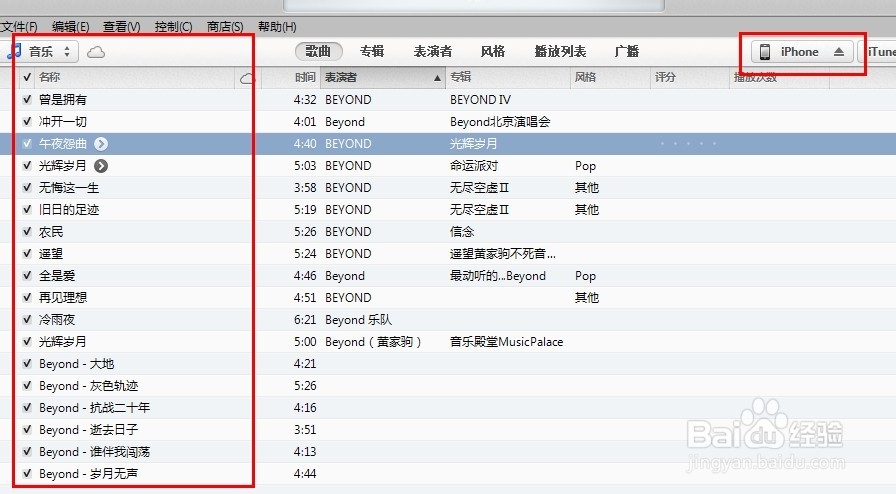896x494 pixels.
Task: Click the iTunes Store button
Action: click(878, 52)
